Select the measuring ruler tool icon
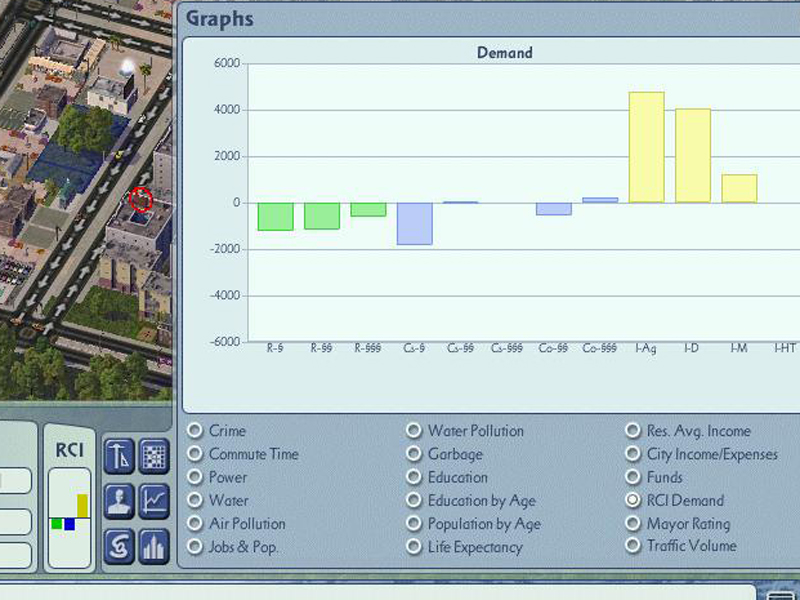The width and height of the screenshot is (800, 600). click(x=117, y=455)
